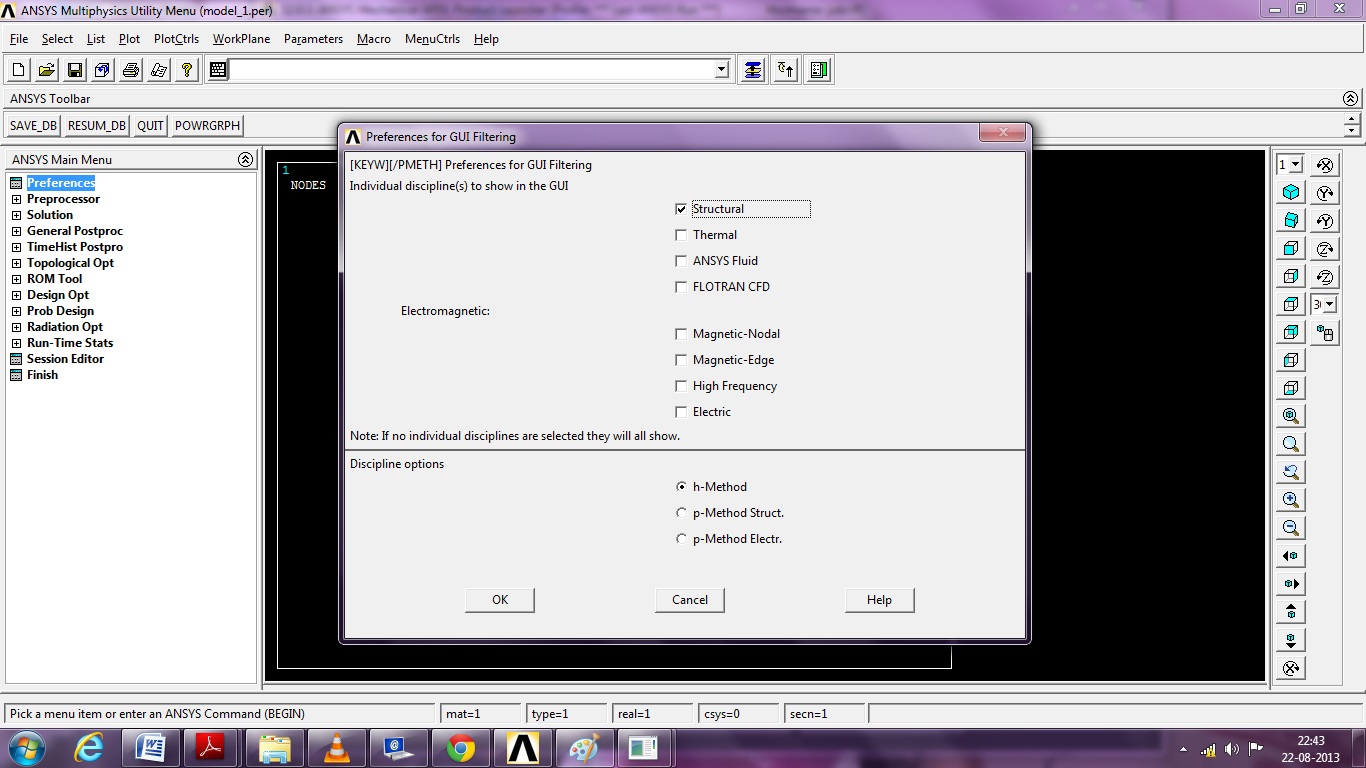
Task: Uncheck the Structural discipline checkbox
Action: (681, 209)
